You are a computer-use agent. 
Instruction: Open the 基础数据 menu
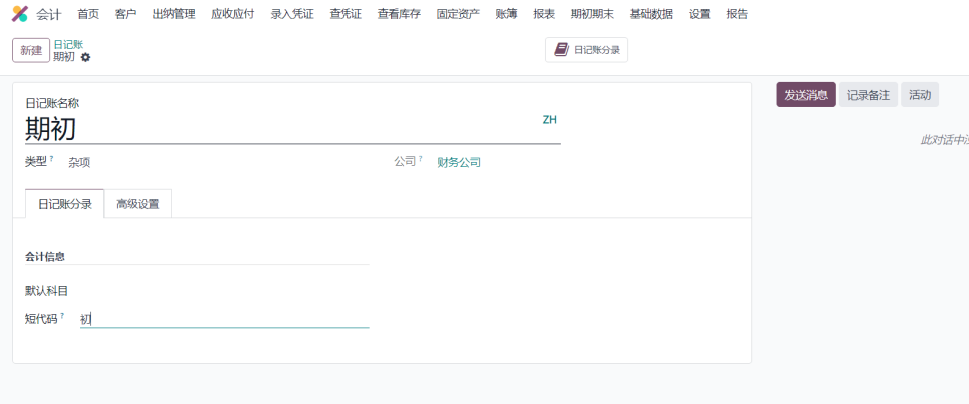click(651, 14)
